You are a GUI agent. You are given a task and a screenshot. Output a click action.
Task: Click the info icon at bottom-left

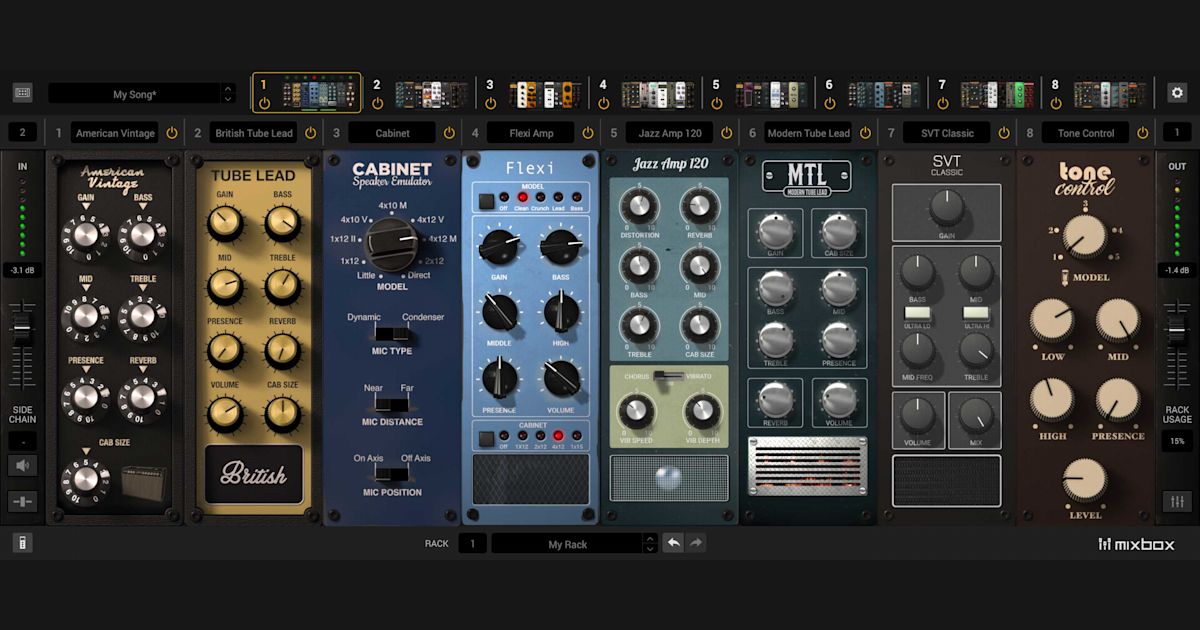(x=22, y=543)
